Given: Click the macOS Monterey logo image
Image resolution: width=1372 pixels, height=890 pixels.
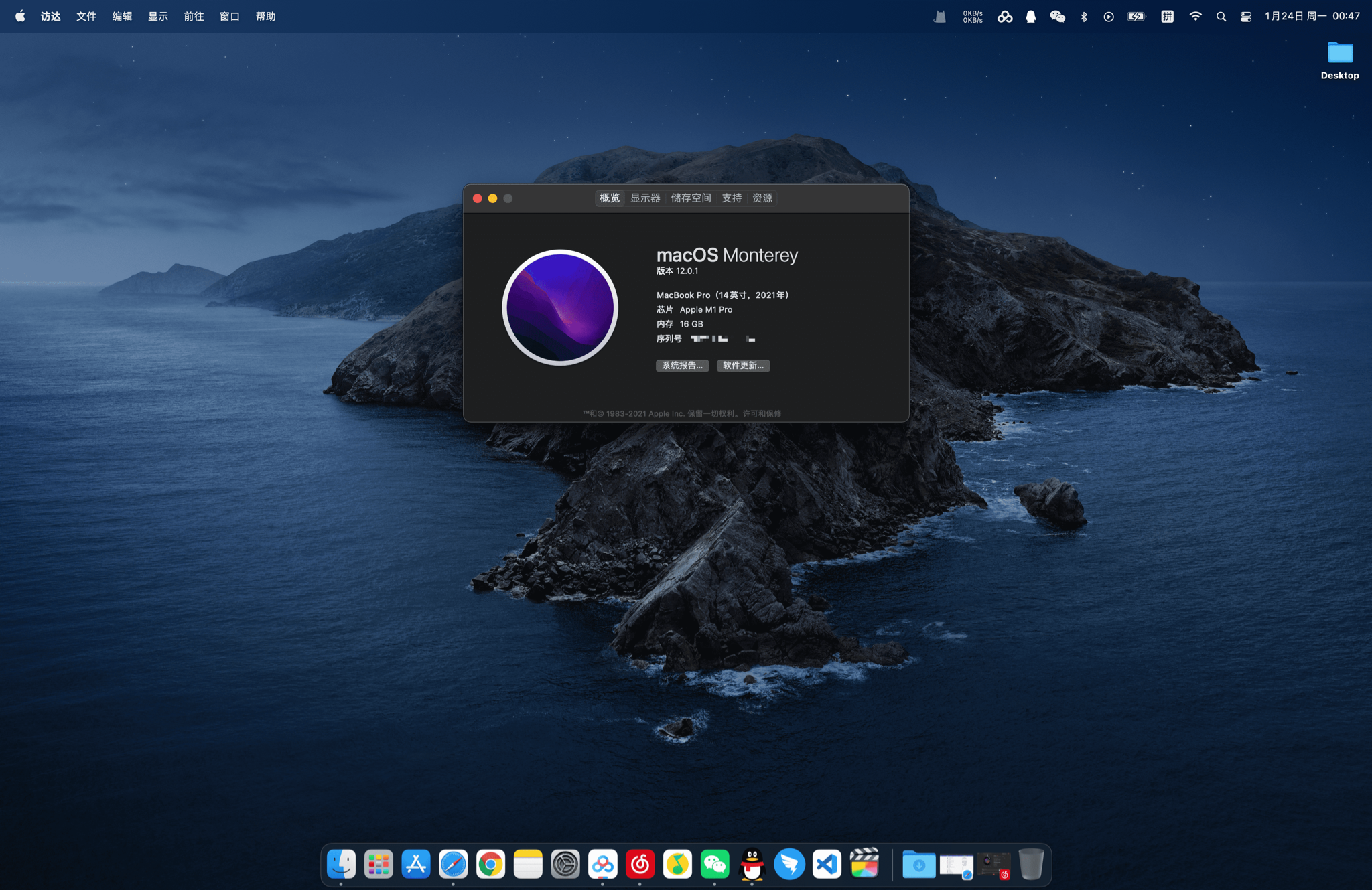Looking at the screenshot, I should coord(560,307).
